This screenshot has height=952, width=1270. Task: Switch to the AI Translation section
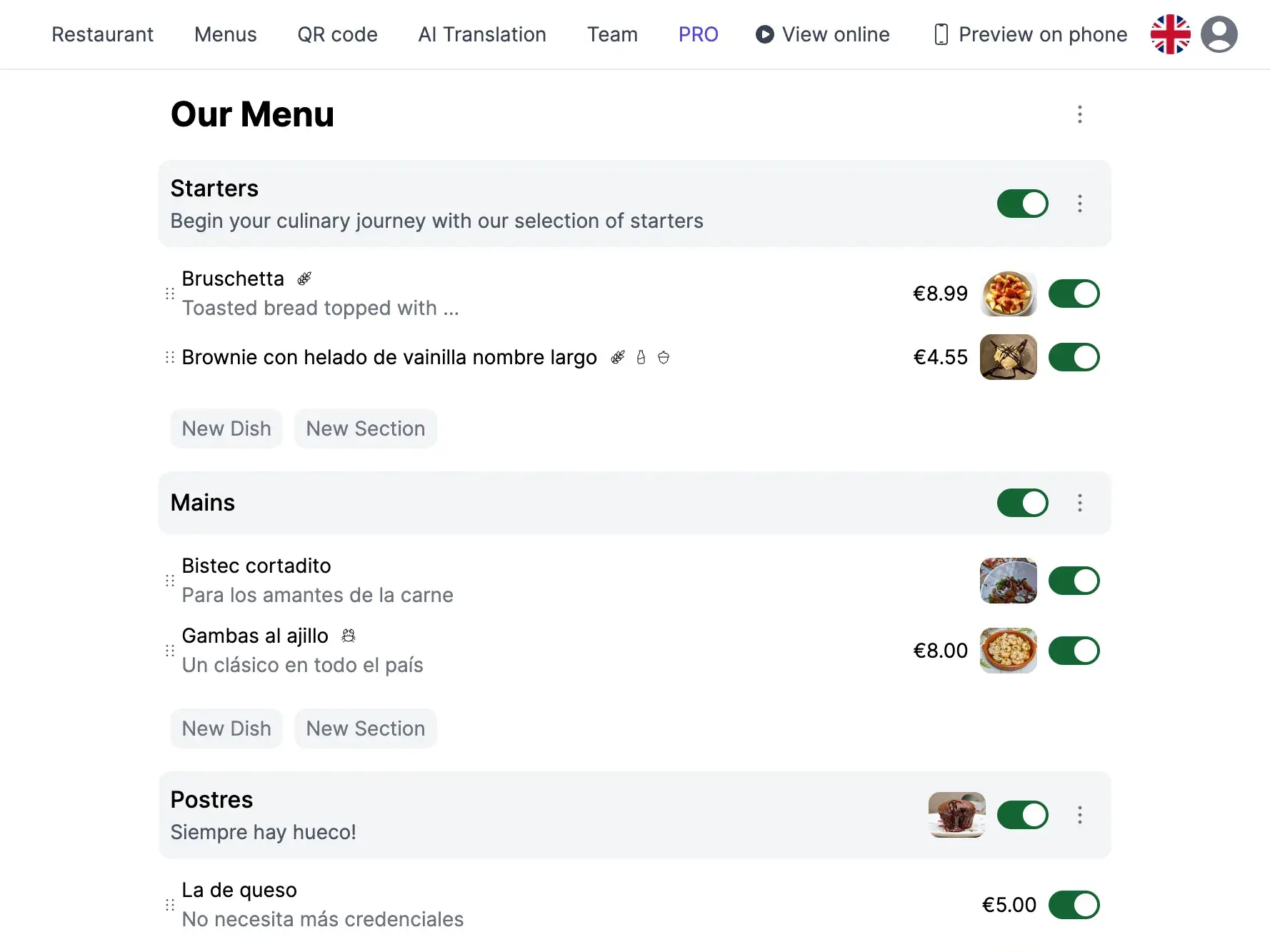pyautogui.click(x=482, y=34)
